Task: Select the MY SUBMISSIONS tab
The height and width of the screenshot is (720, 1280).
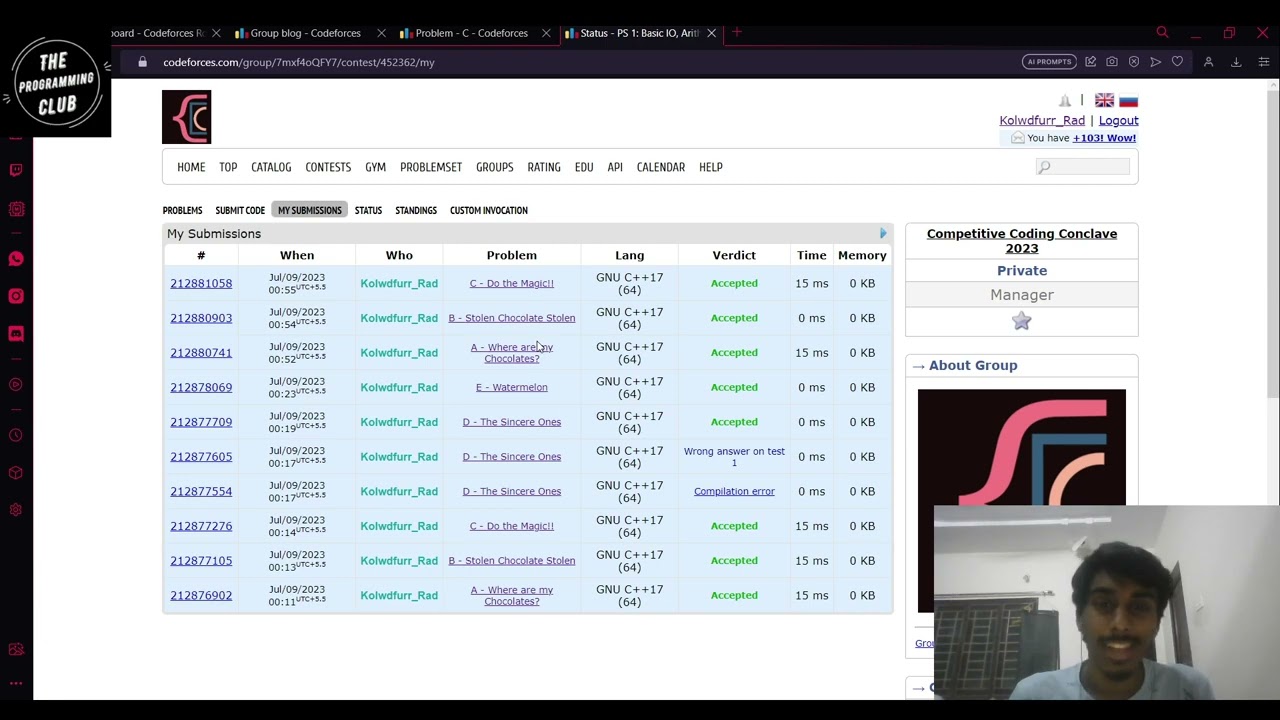Action: pyautogui.click(x=309, y=210)
